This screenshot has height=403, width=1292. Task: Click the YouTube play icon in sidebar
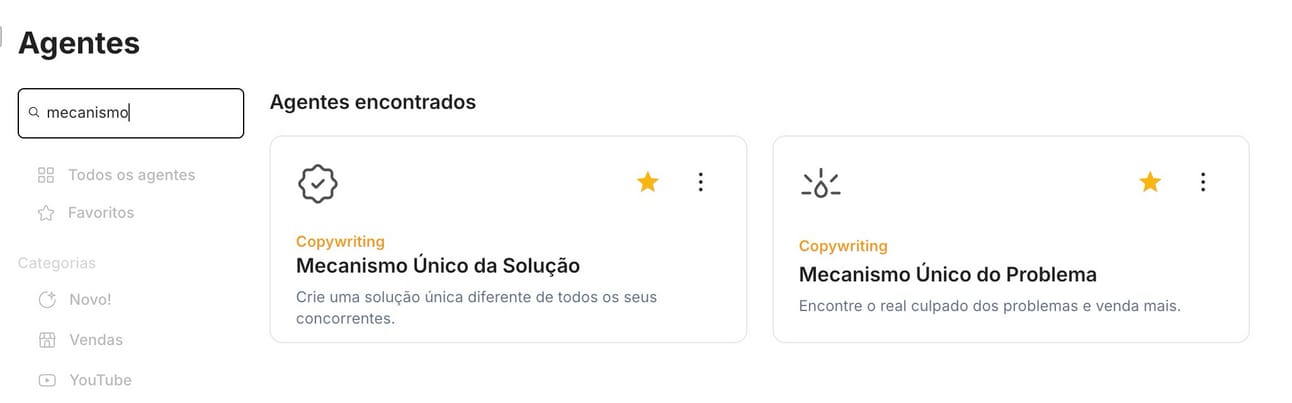[46, 380]
